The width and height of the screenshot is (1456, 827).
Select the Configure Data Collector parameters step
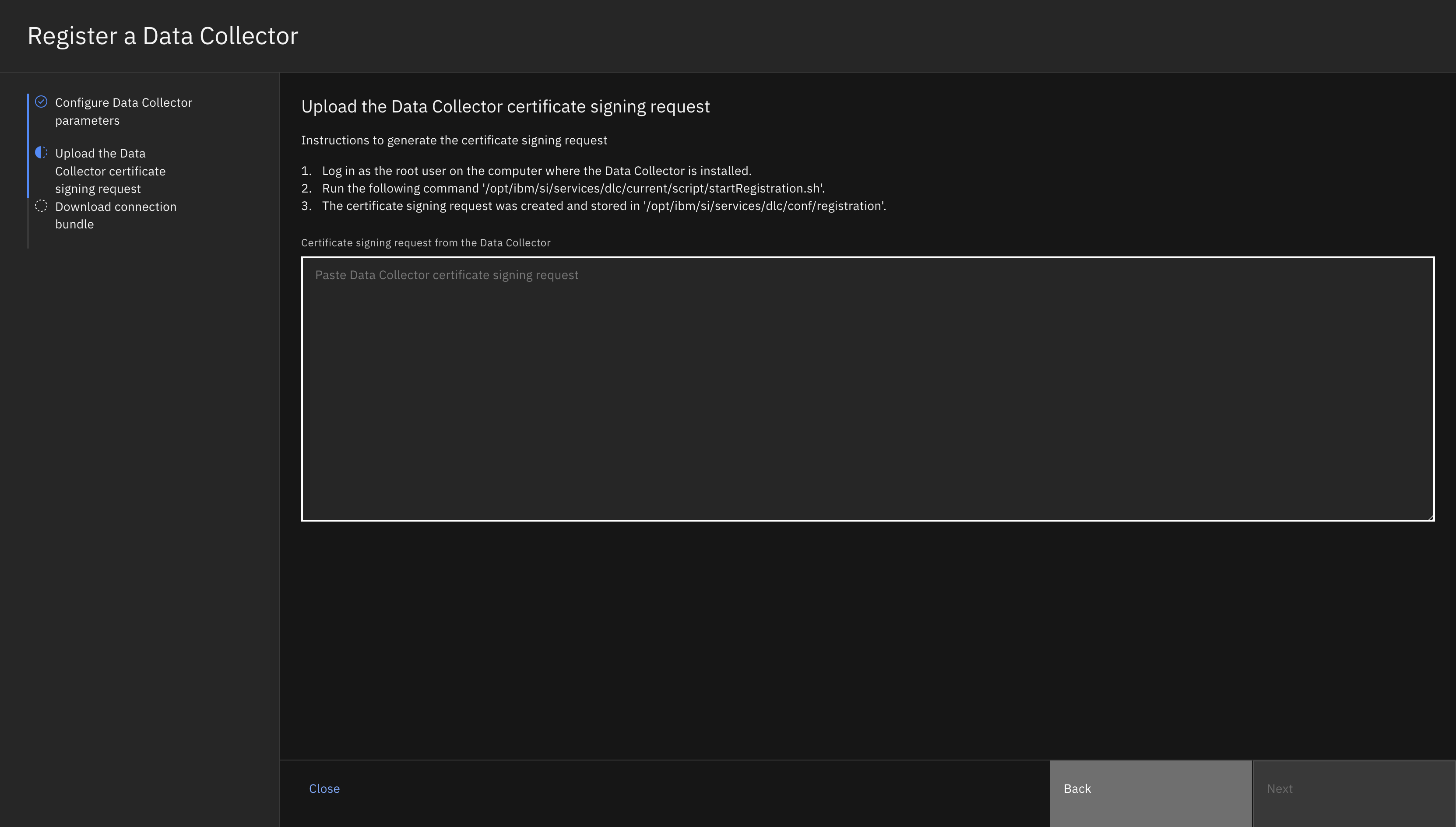tap(123, 111)
